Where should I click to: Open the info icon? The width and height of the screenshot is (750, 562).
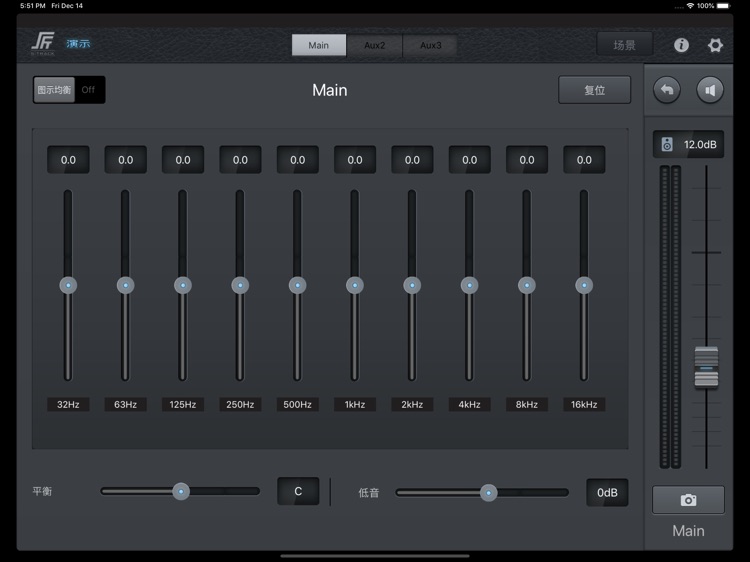(x=681, y=45)
